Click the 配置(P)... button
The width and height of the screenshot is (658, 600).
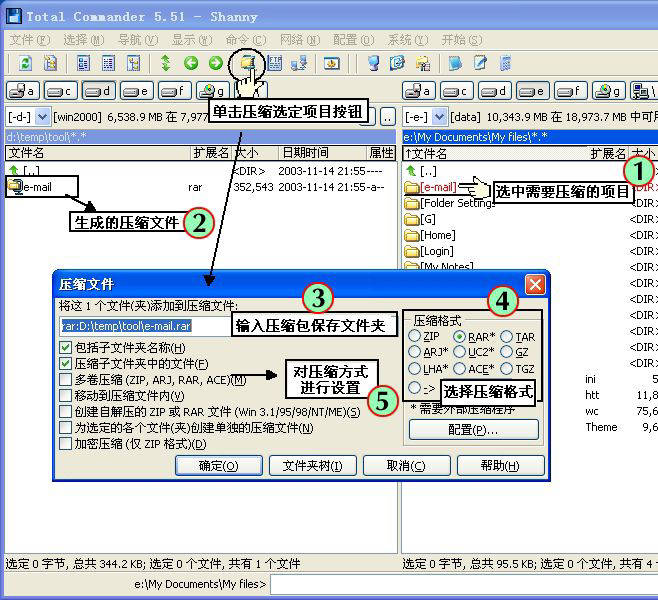(473, 430)
